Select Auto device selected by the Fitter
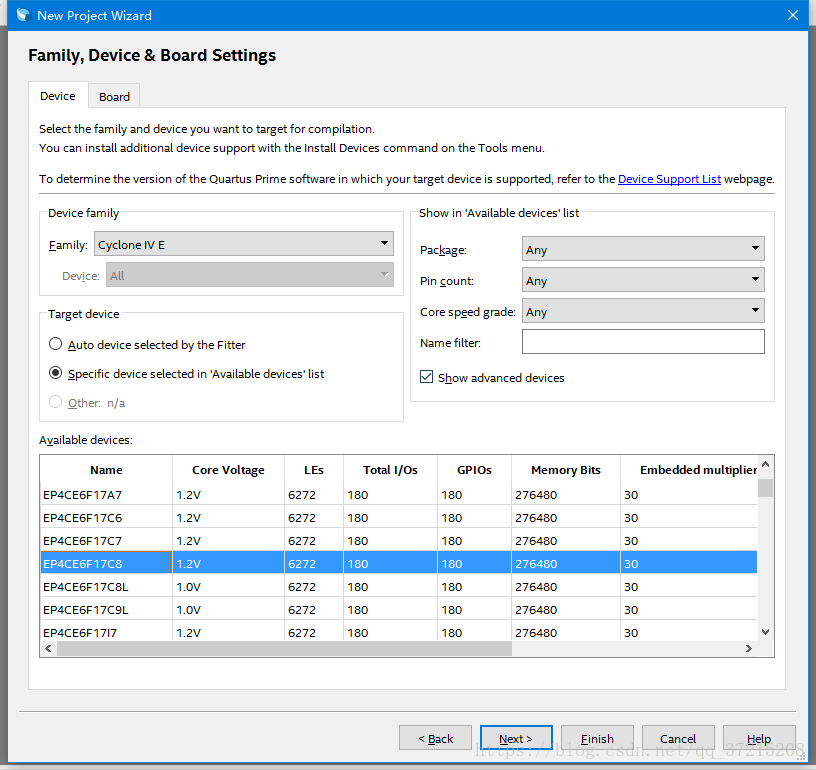This screenshot has width=816, height=770. pos(55,344)
